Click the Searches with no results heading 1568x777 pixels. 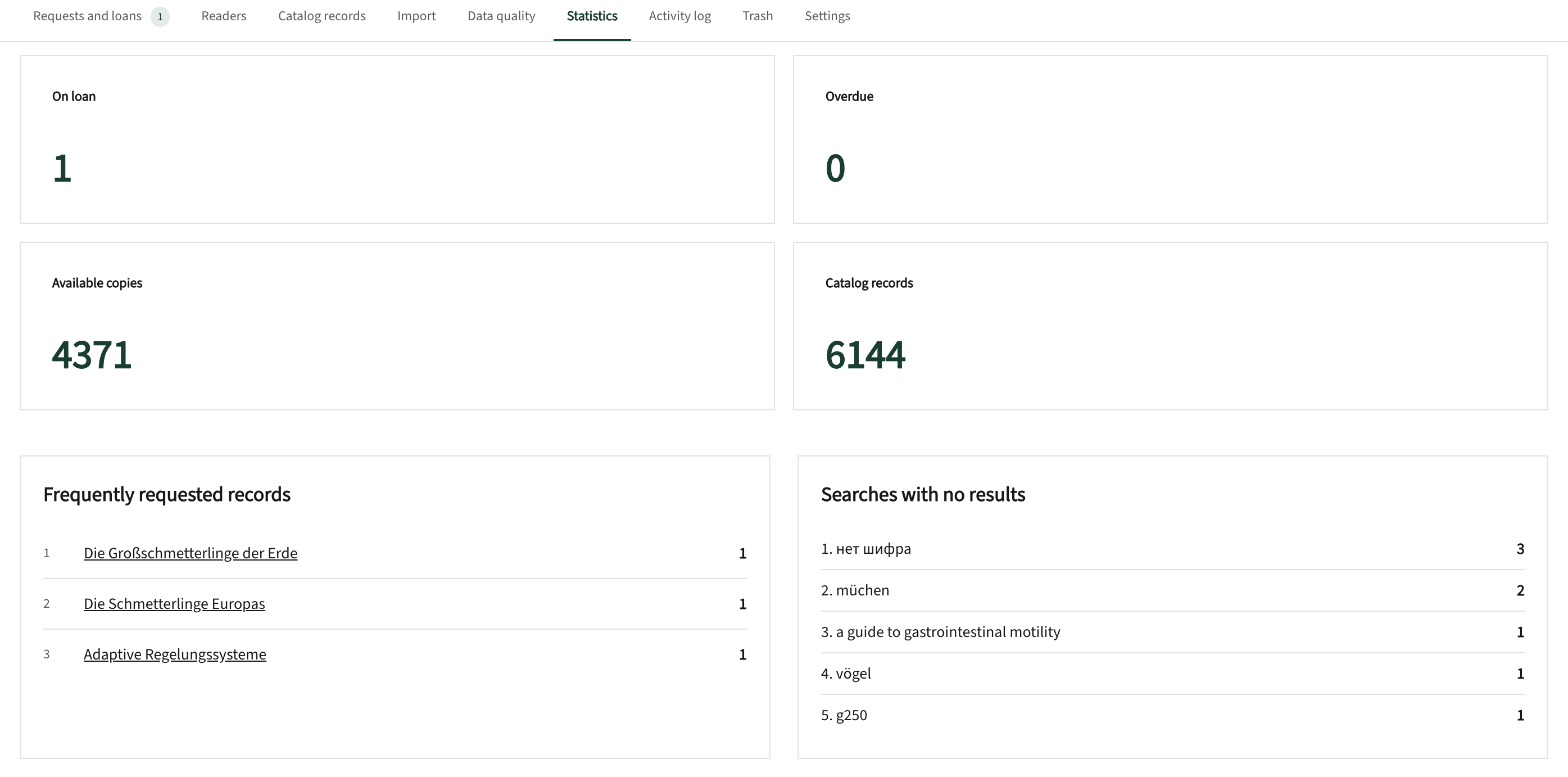coord(923,494)
